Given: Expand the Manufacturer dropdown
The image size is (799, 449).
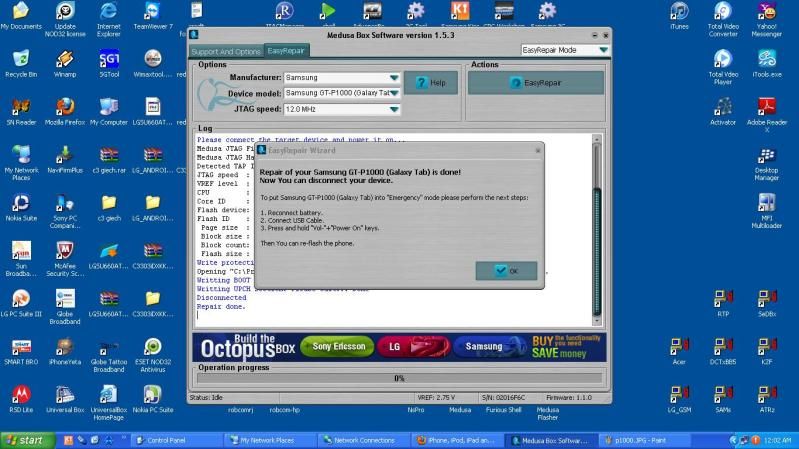Looking at the screenshot, I should (394, 77).
